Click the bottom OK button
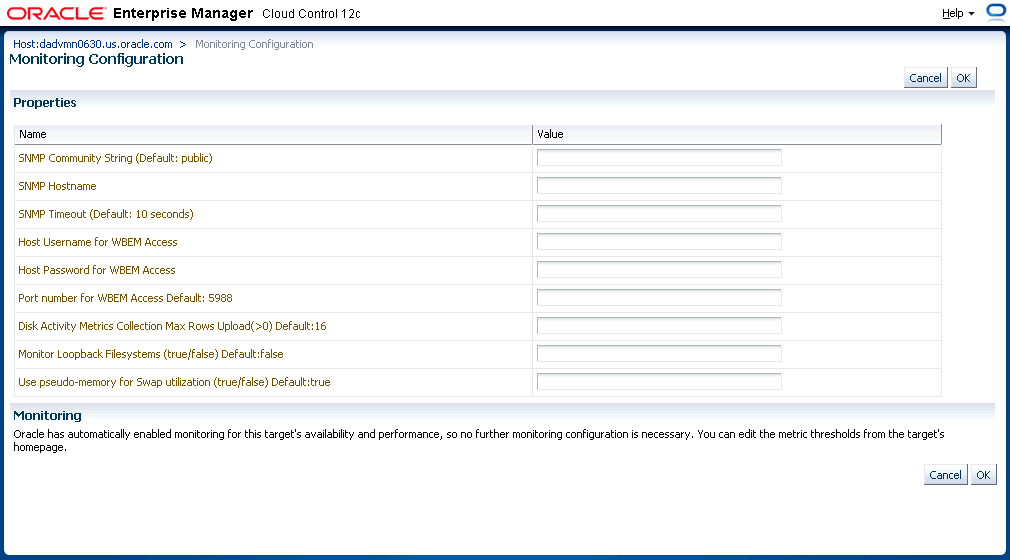The image size is (1010, 560). 983,475
